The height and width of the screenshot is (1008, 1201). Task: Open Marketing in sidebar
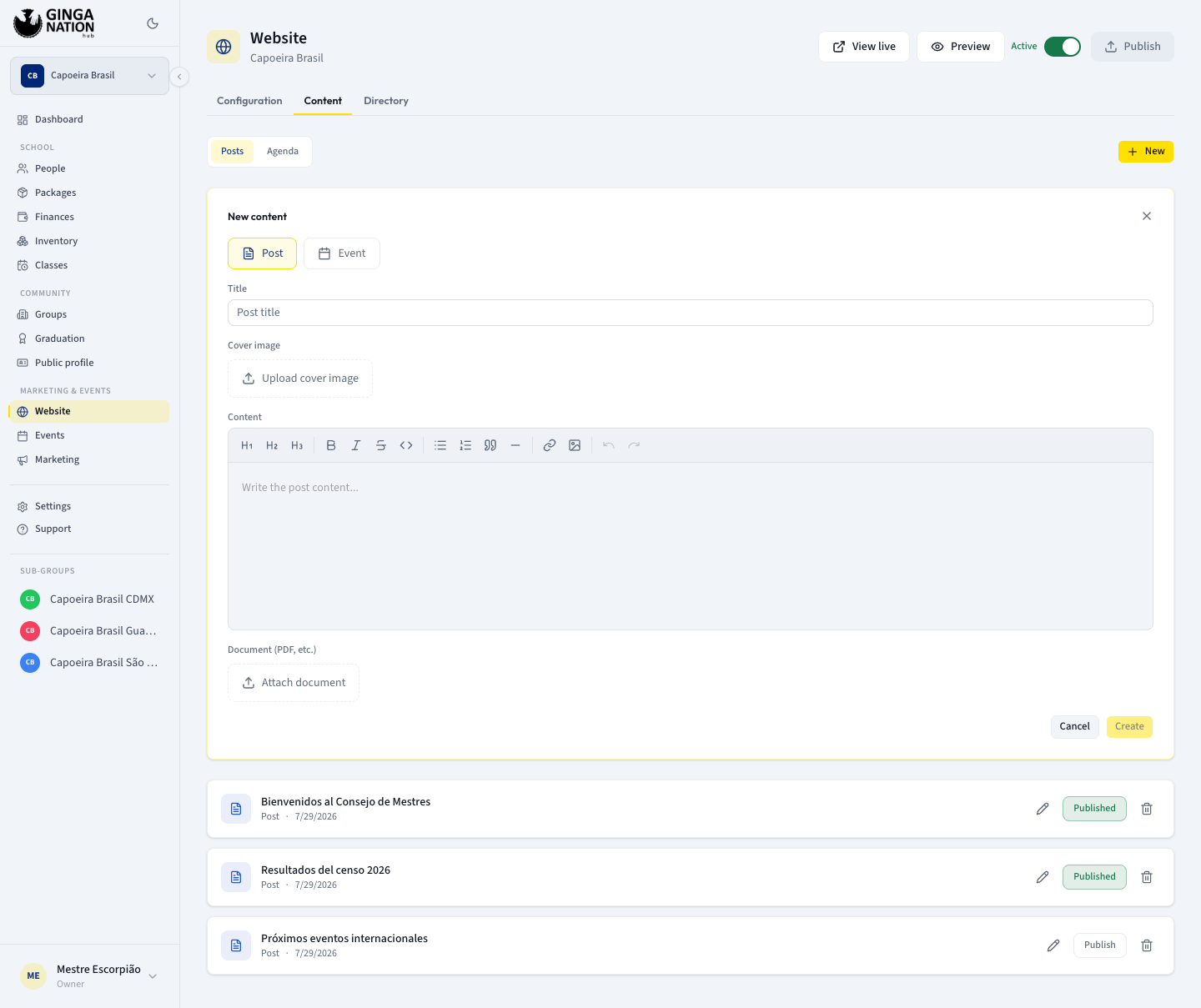pyautogui.click(x=89, y=459)
